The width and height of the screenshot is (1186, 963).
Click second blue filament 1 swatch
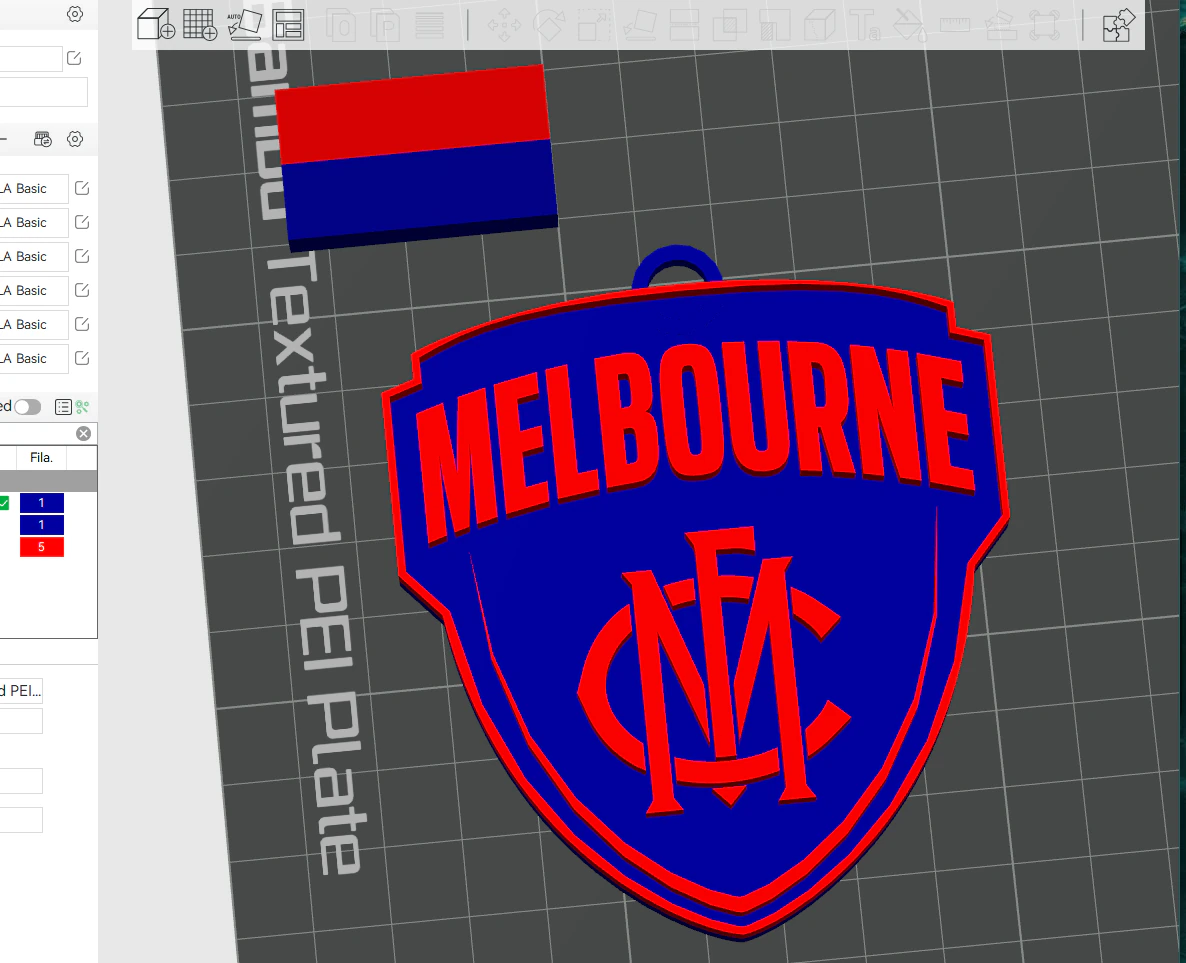click(42, 525)
